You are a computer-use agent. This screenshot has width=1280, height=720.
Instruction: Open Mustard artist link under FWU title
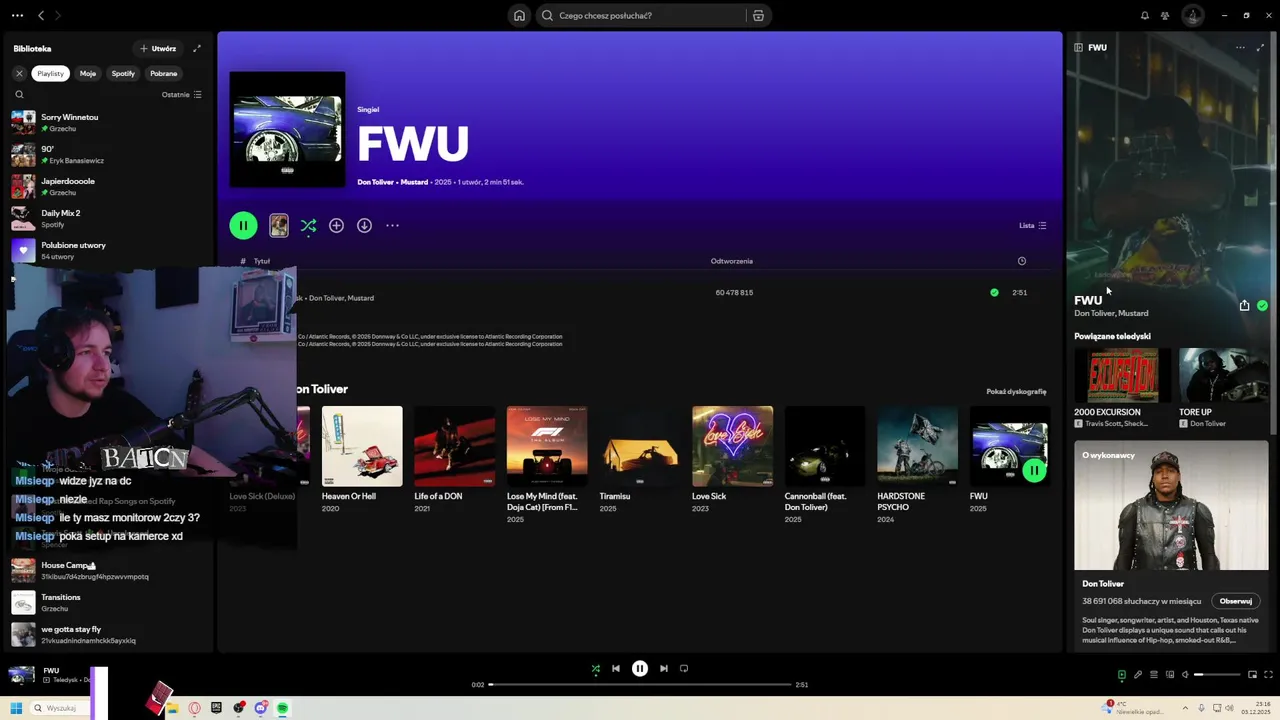414,182
